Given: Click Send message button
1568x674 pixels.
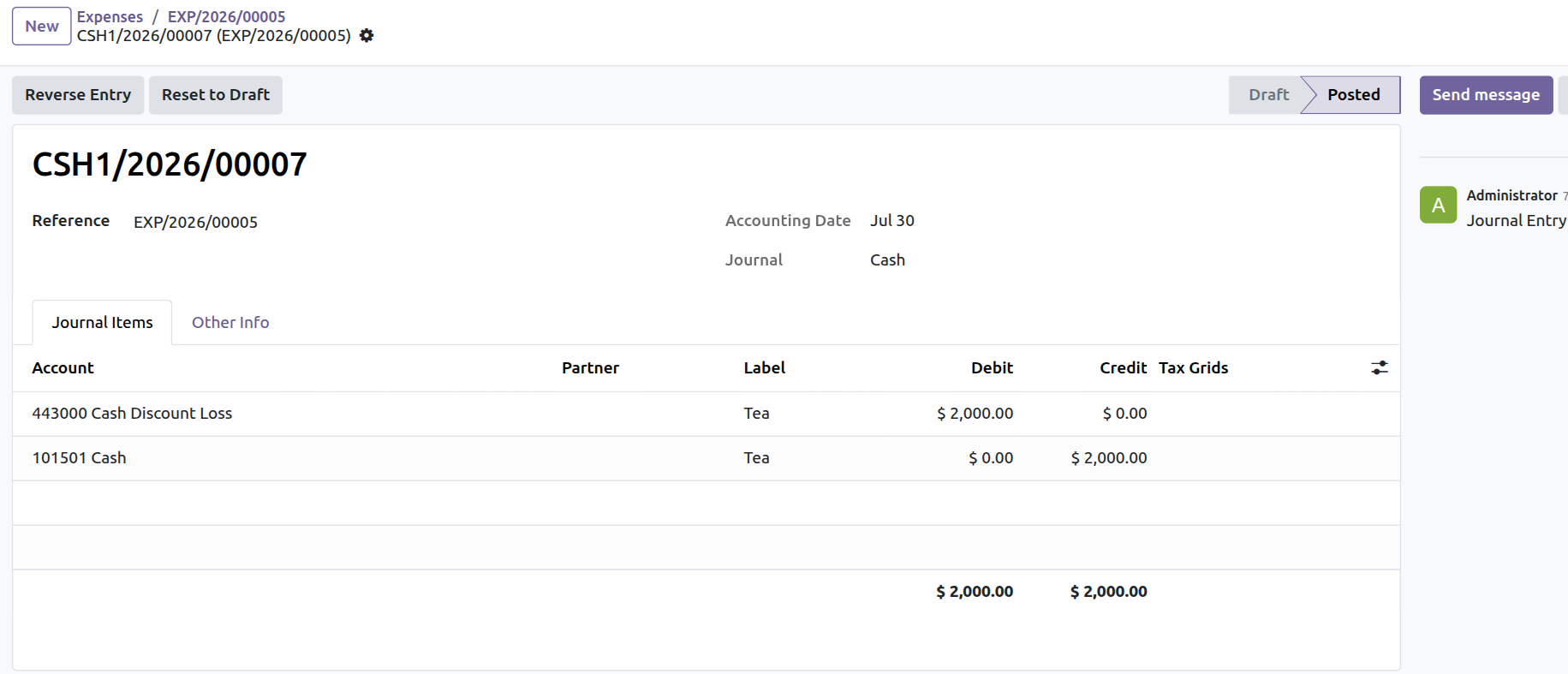Looking at the screenshot, I should point(1486,95).
